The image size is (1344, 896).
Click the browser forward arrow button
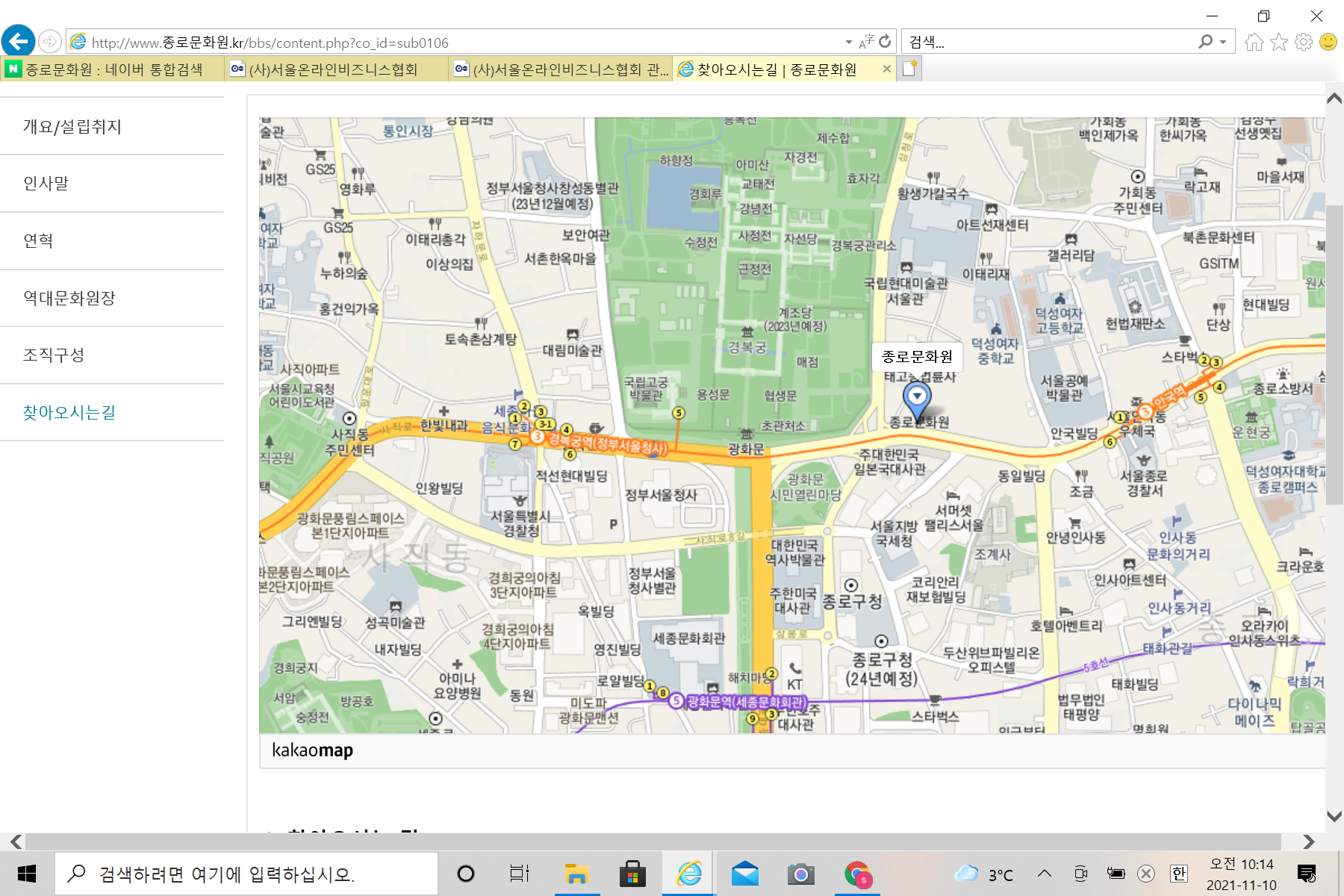(50, 42)
